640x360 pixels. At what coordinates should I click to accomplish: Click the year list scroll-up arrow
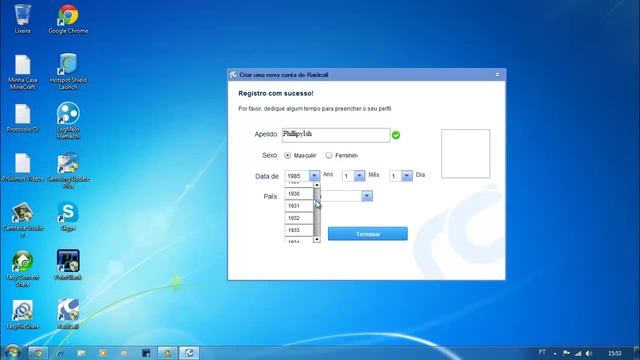(x=317, y=185)
